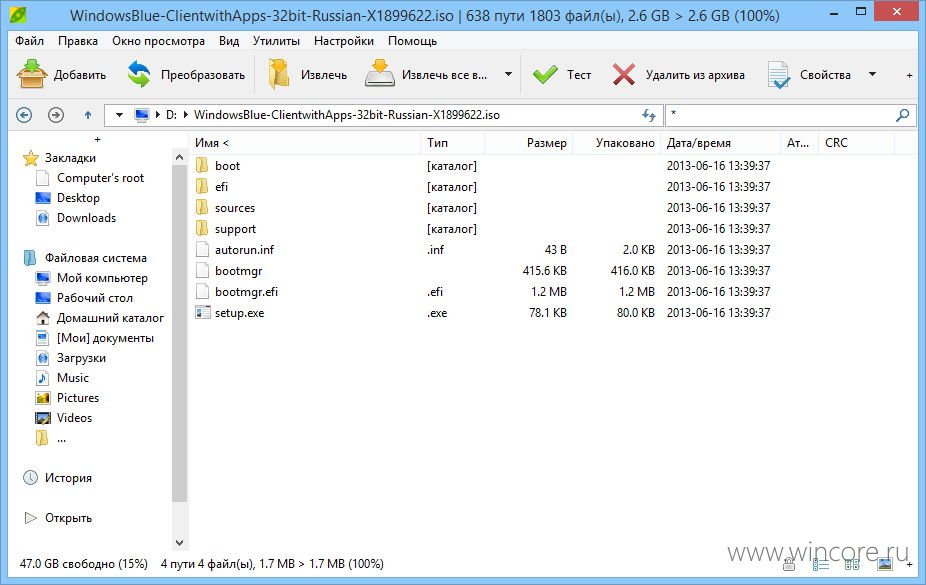Switch to details list view in status bar
Image resolution: width=926 pixels, height=585 pixels.
820,565
